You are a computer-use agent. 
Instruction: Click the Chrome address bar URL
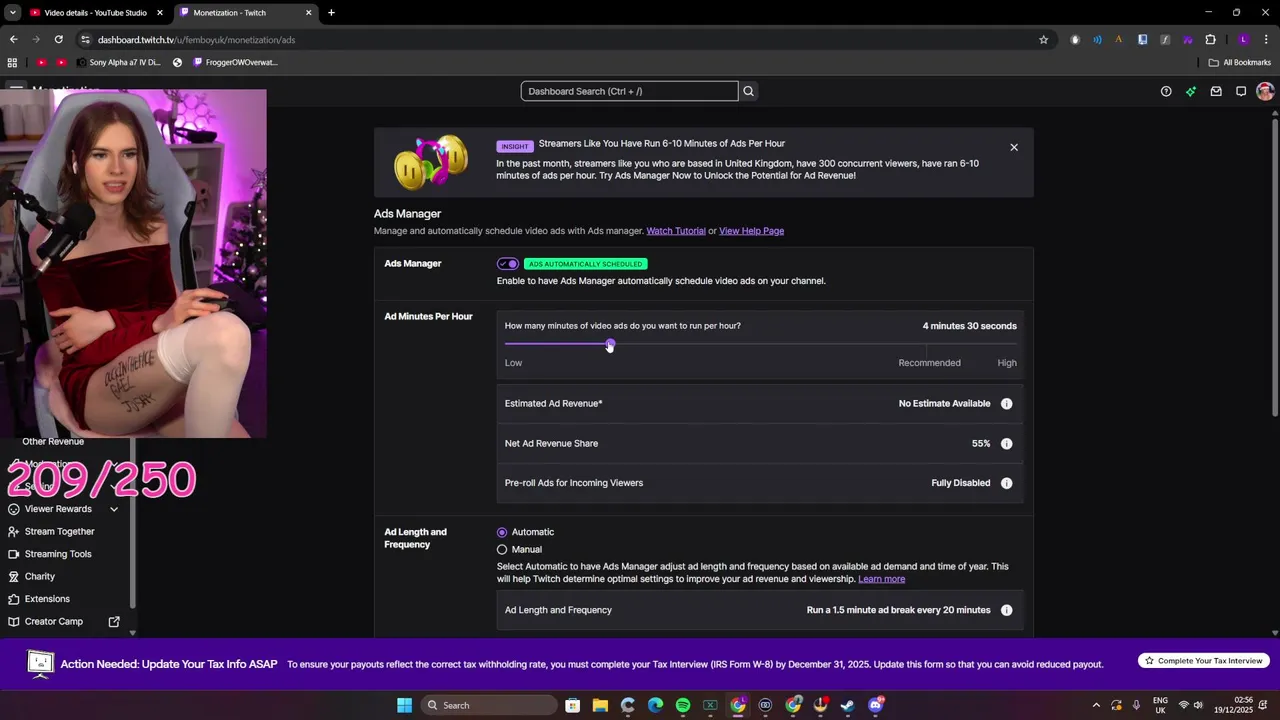[196, 40]
